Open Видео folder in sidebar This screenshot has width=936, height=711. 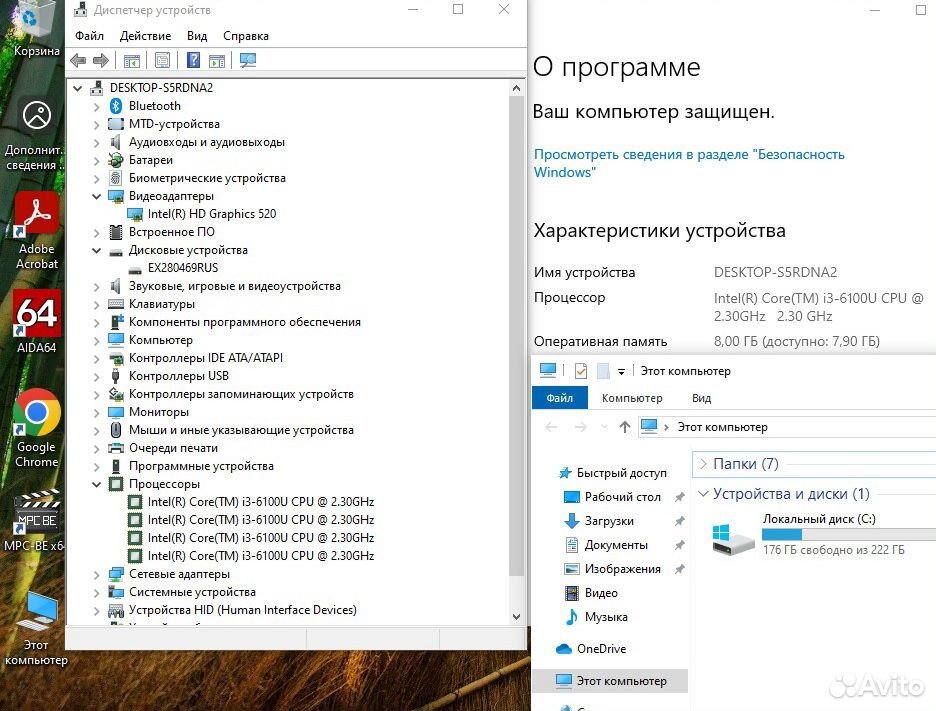(x=601, y=593)
